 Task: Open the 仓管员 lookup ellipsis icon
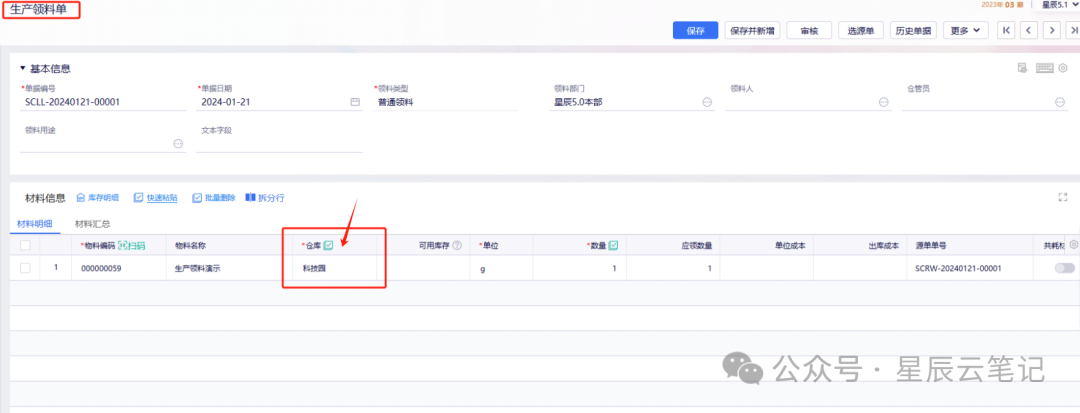1060,102
